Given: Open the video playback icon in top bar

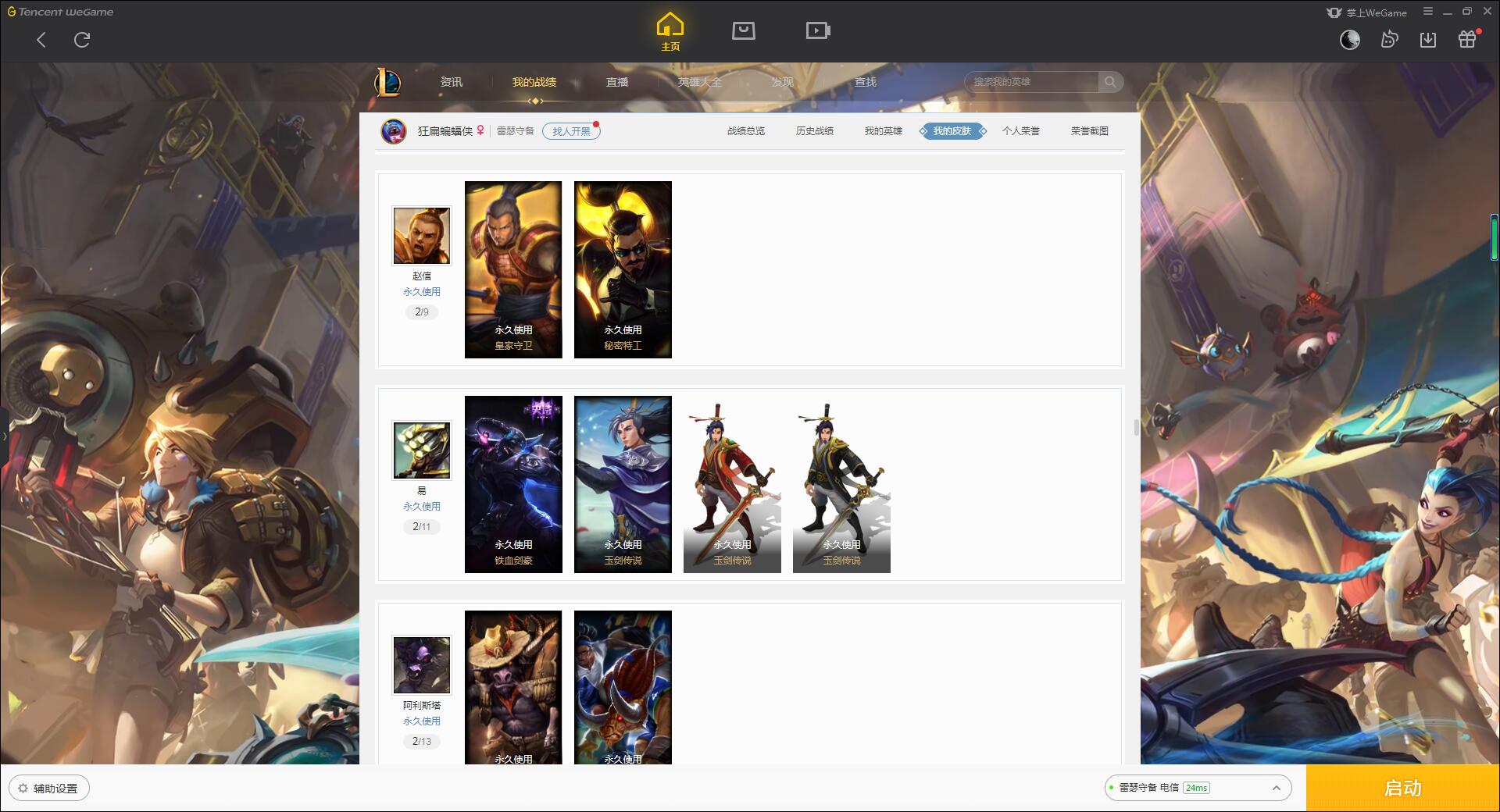Looking at the screenshot, I should pos(818,30).
